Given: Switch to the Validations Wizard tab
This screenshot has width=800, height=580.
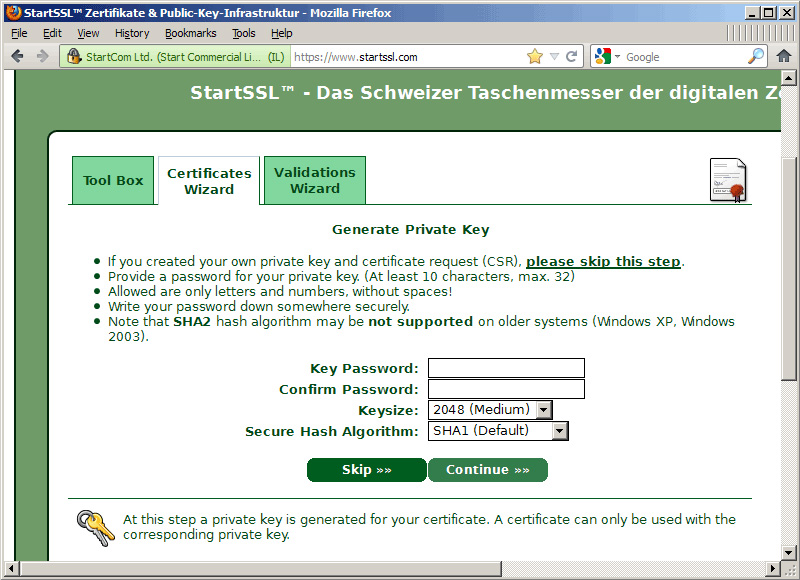Looking at the screenshot, I should pyautogui.click(x=314, y=180).
